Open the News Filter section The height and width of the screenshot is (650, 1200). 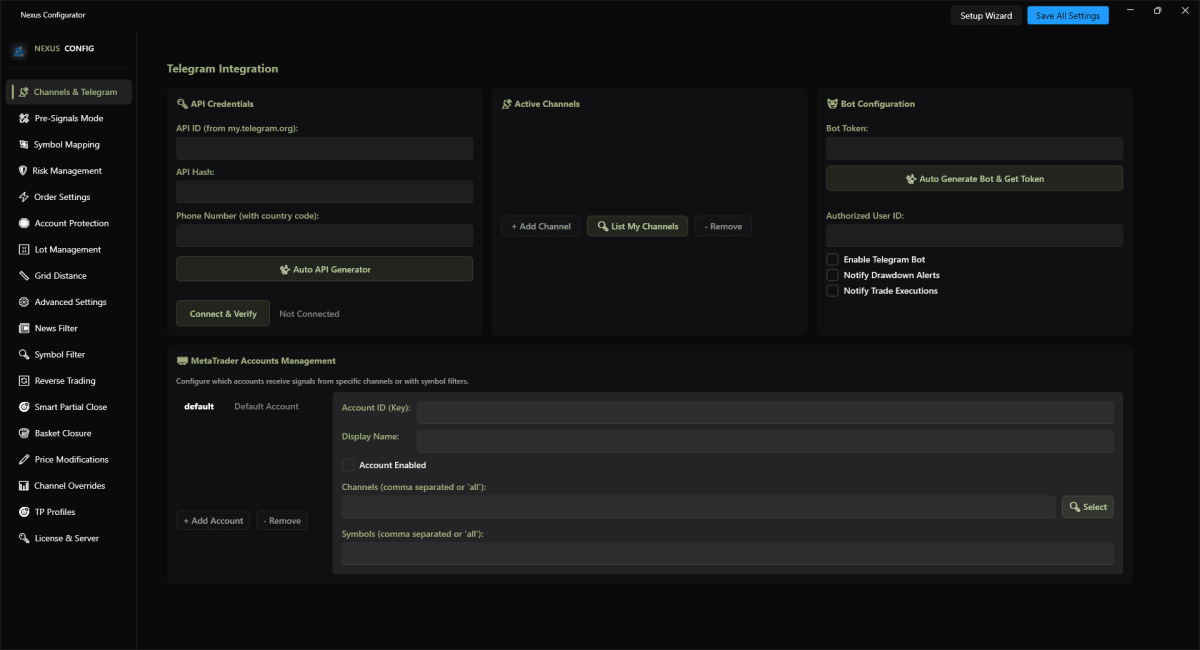click(x=70, y=328)
